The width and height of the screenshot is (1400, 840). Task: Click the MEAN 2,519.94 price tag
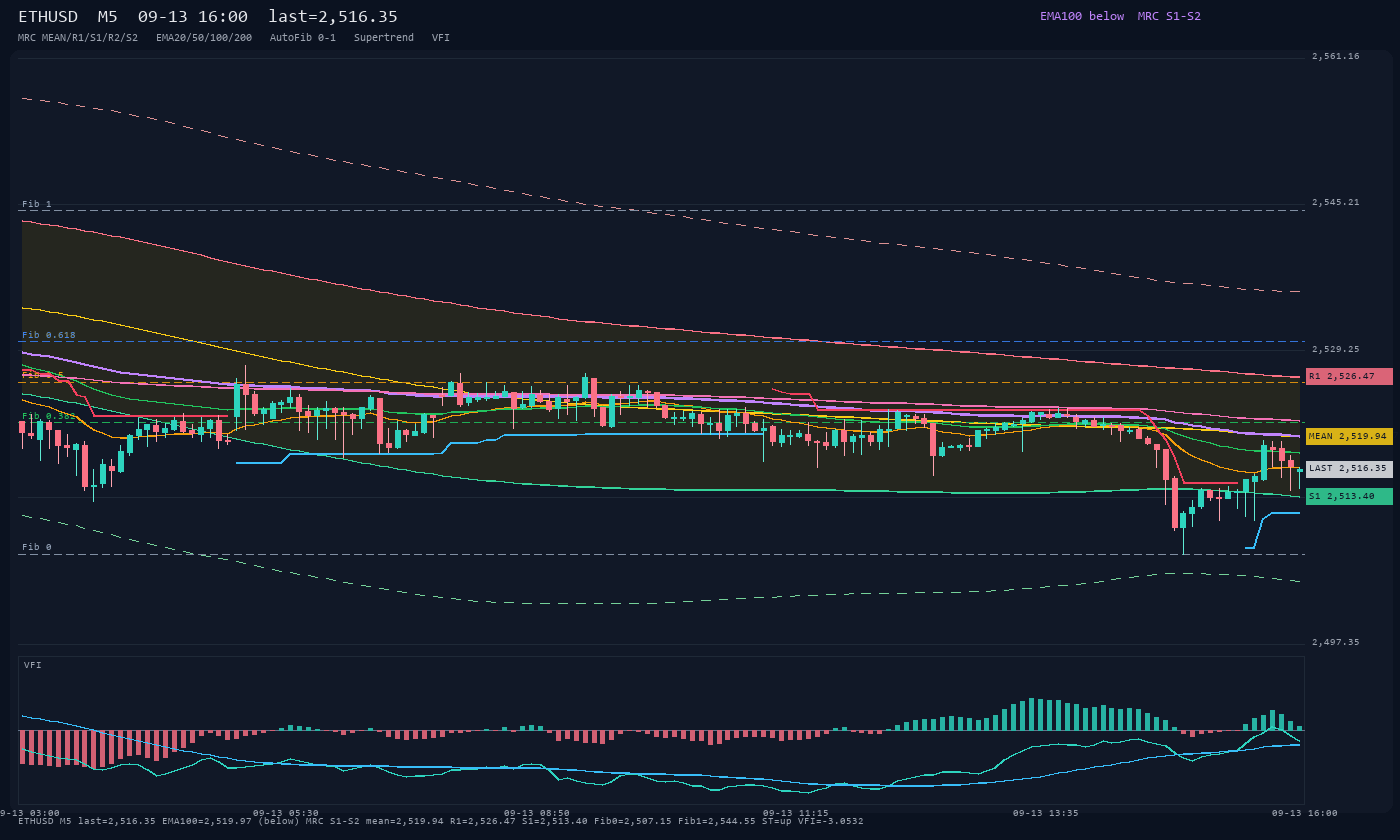coord(1349,437)
